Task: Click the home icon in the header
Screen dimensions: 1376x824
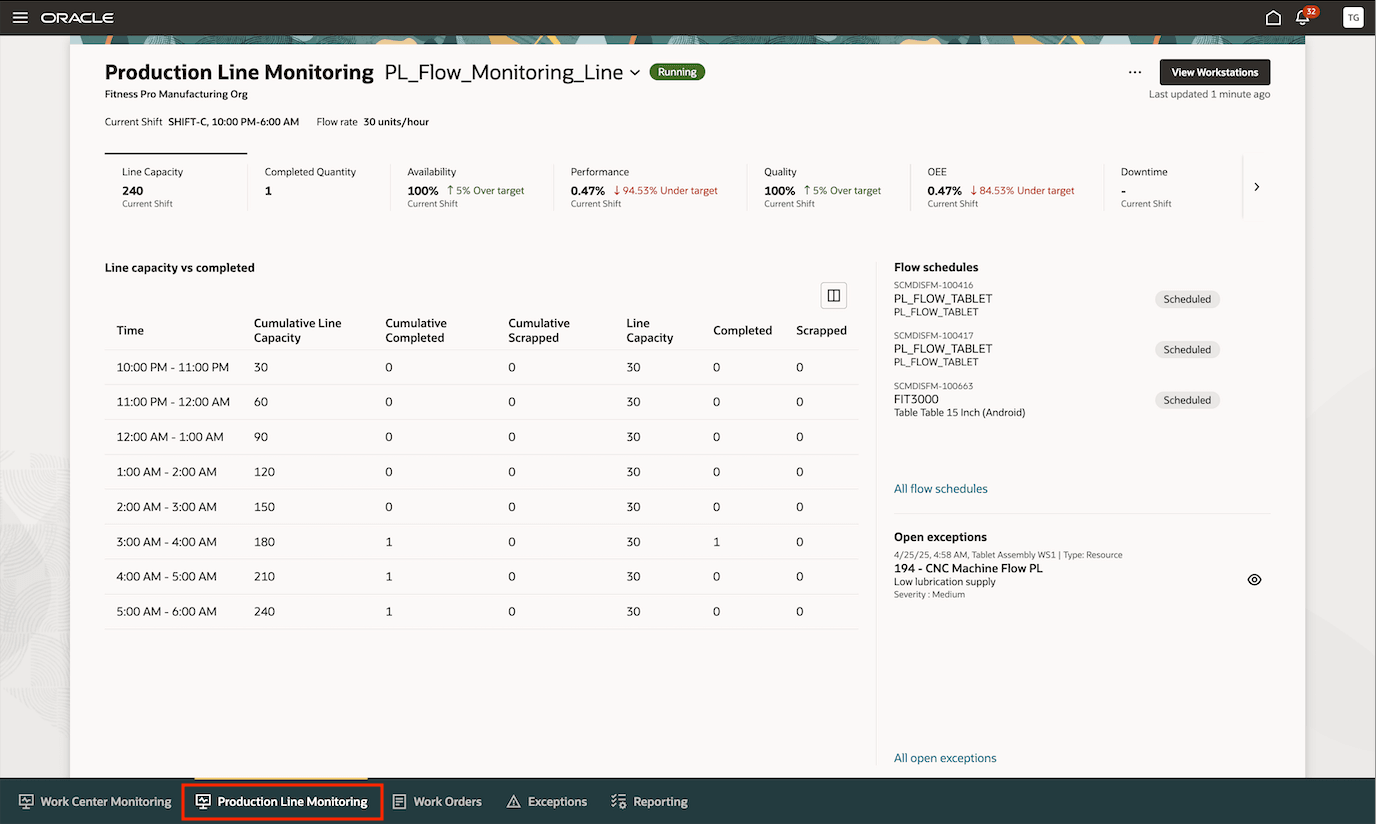Action: click(1272, 17)
